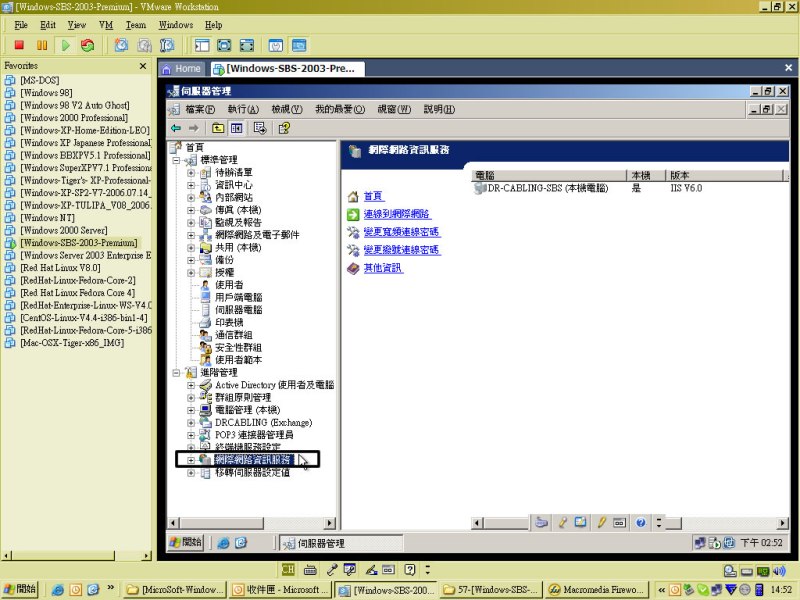Suspend the virtual machine with pause icon
Viewport: 800px width, 600px height.
click(x=42, y=45)
